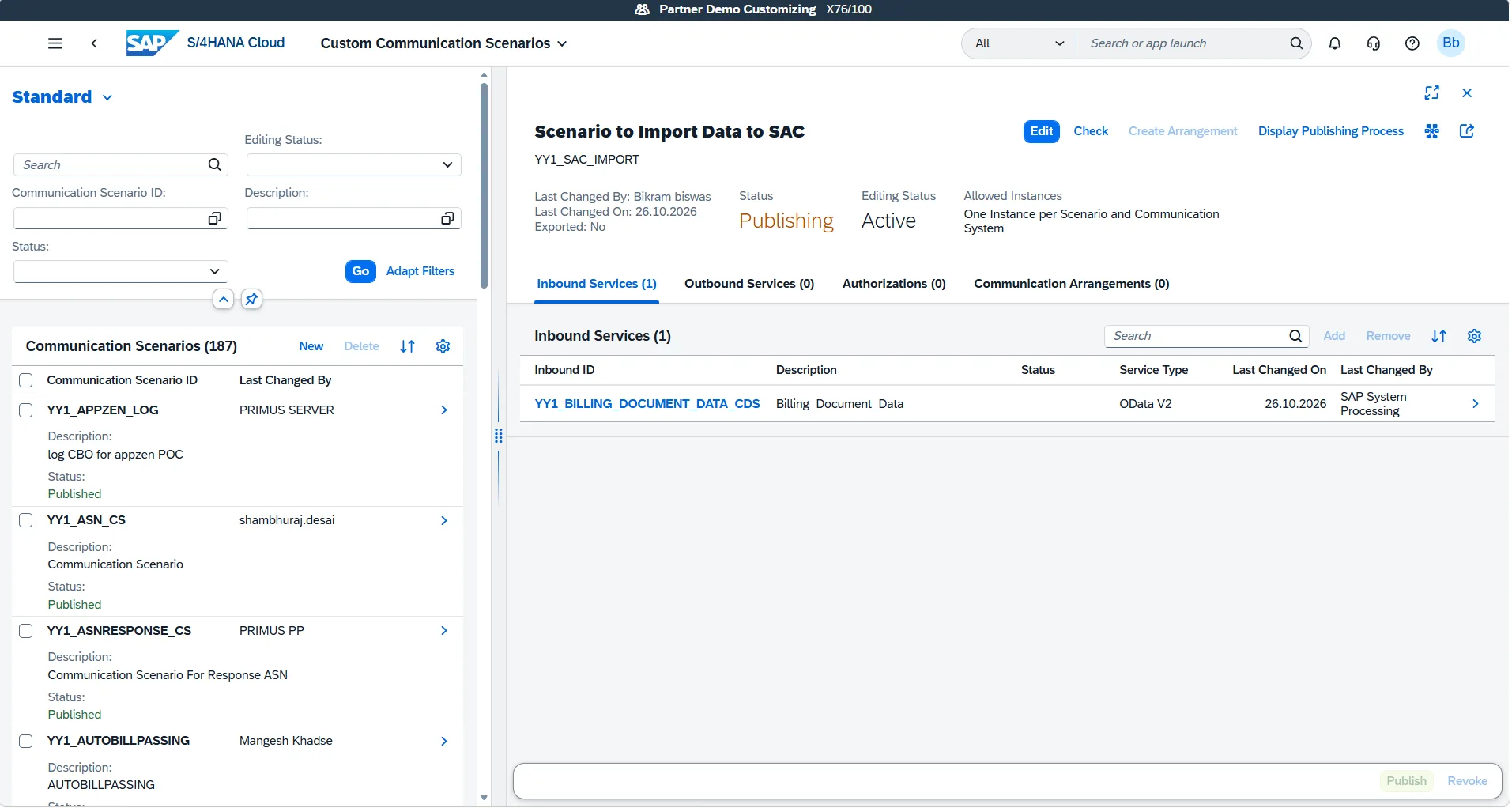Viewport: 1512px width, 808px height.
Task: Open Communication Scenarios table settings gear
Action: [x=443, y=346]
